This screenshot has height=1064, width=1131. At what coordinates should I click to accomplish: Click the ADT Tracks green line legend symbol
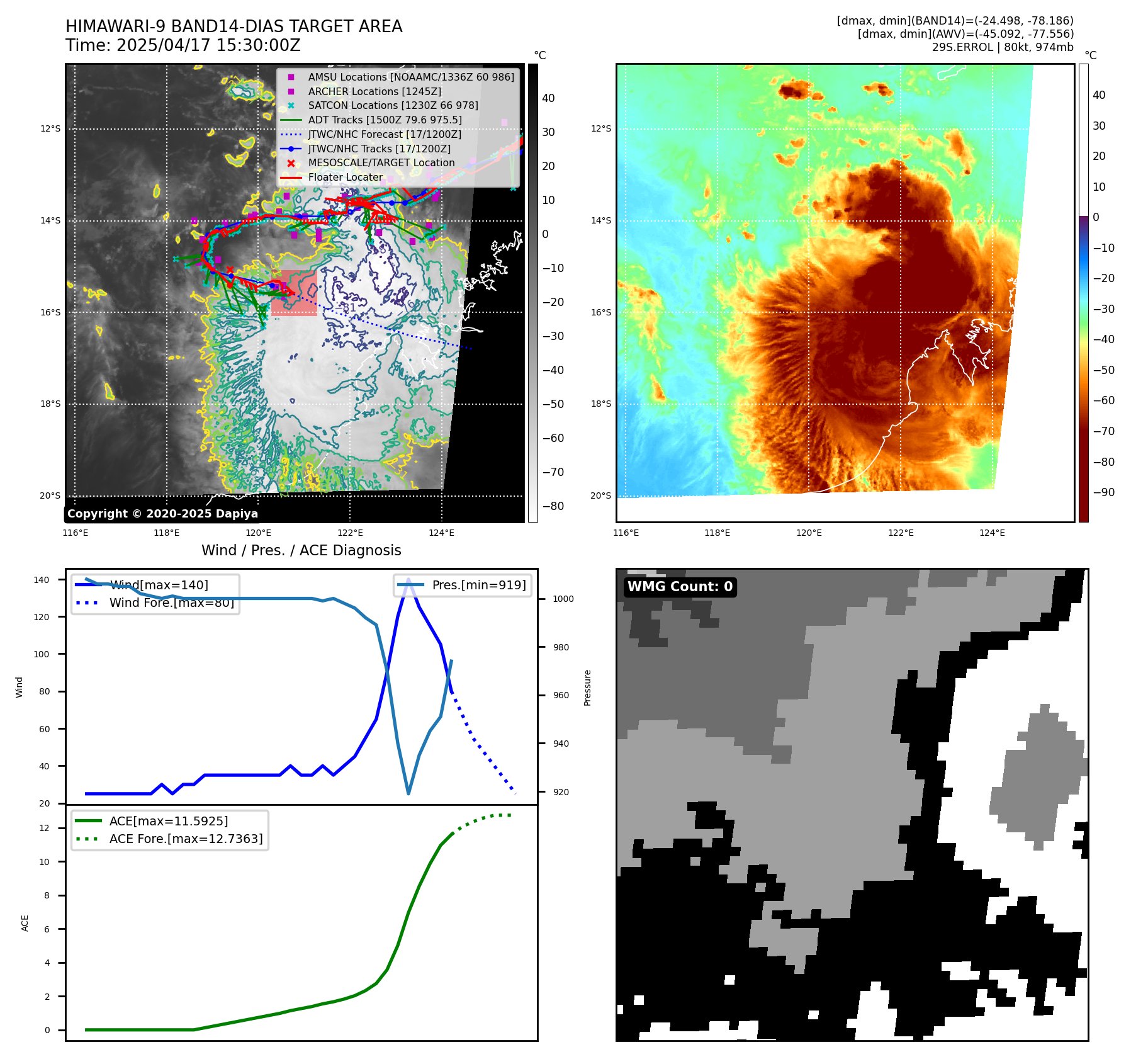tap(291, 120)
